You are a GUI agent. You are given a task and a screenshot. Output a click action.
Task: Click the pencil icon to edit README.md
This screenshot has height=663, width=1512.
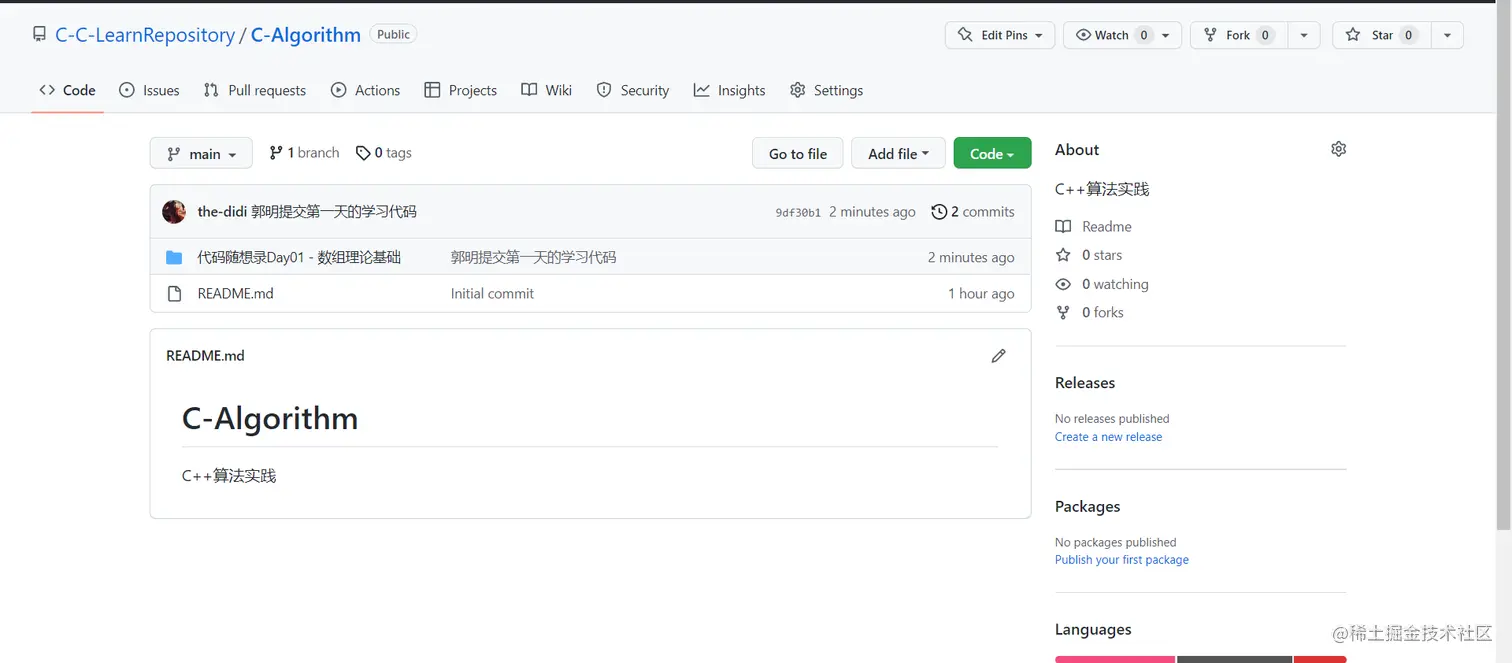(998, 356)
